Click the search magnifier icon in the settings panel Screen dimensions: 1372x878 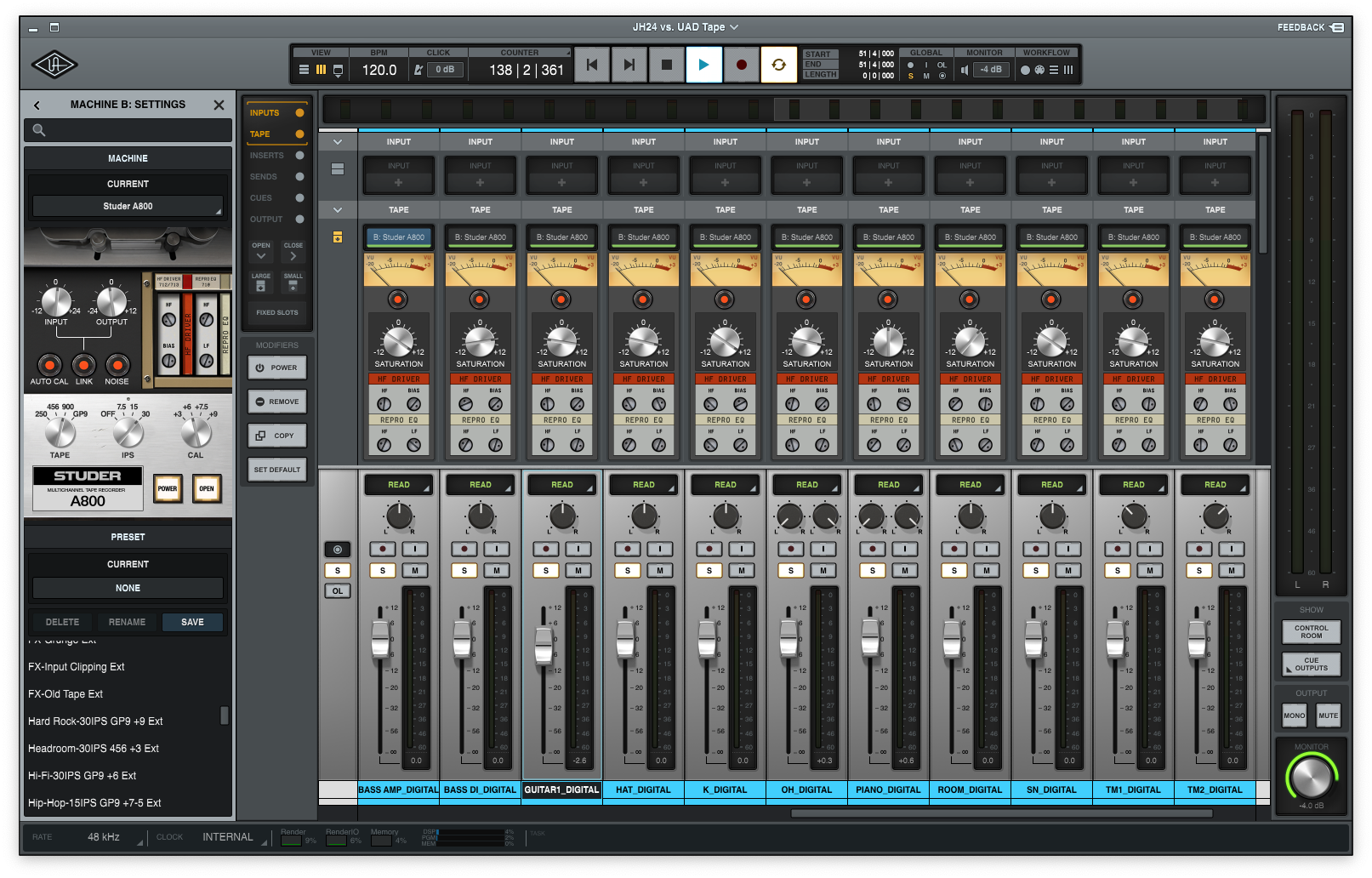(x=39, y=130)
